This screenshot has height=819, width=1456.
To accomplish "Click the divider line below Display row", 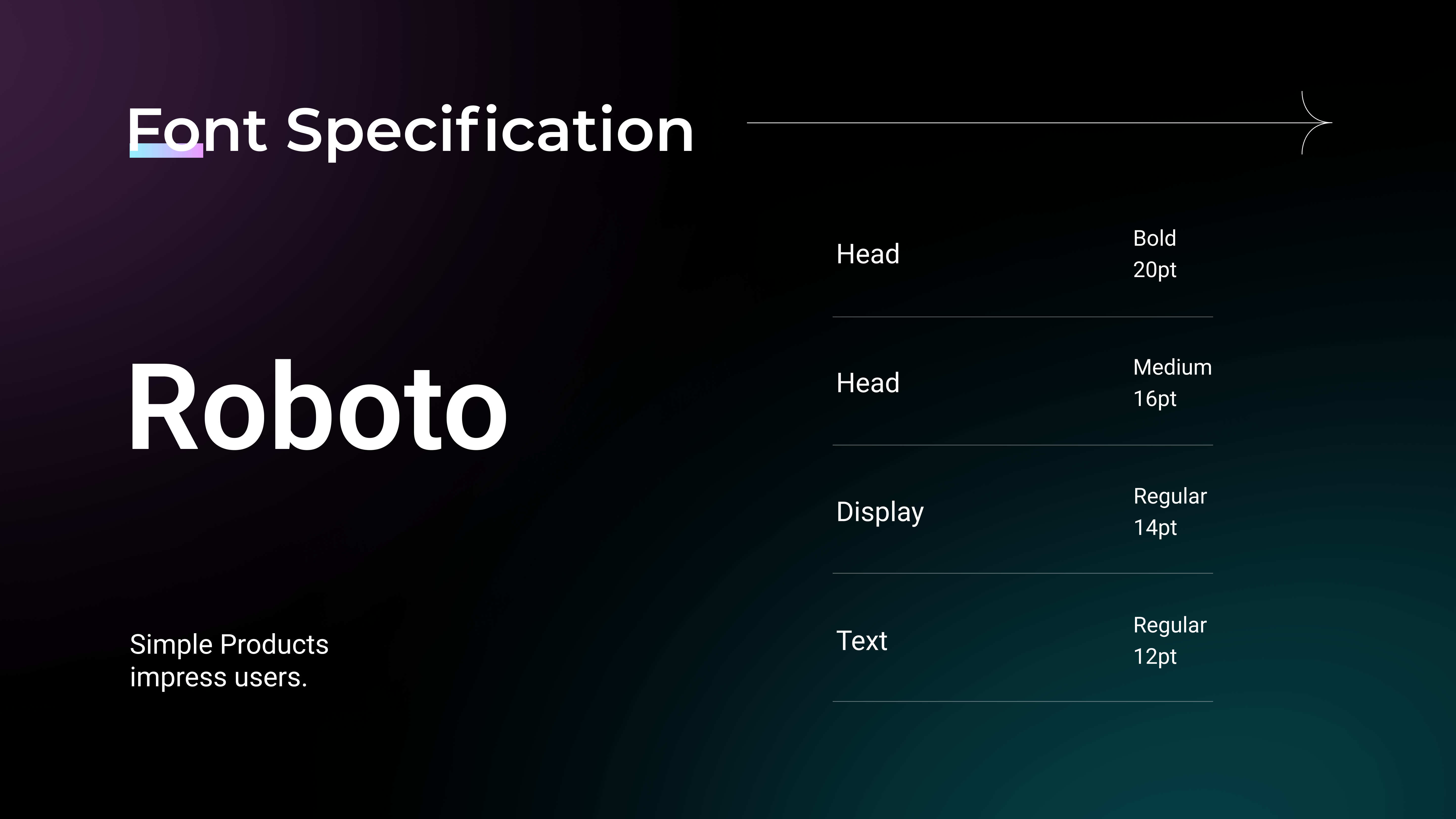I will pyautogui.click(x=1022, y=573).
